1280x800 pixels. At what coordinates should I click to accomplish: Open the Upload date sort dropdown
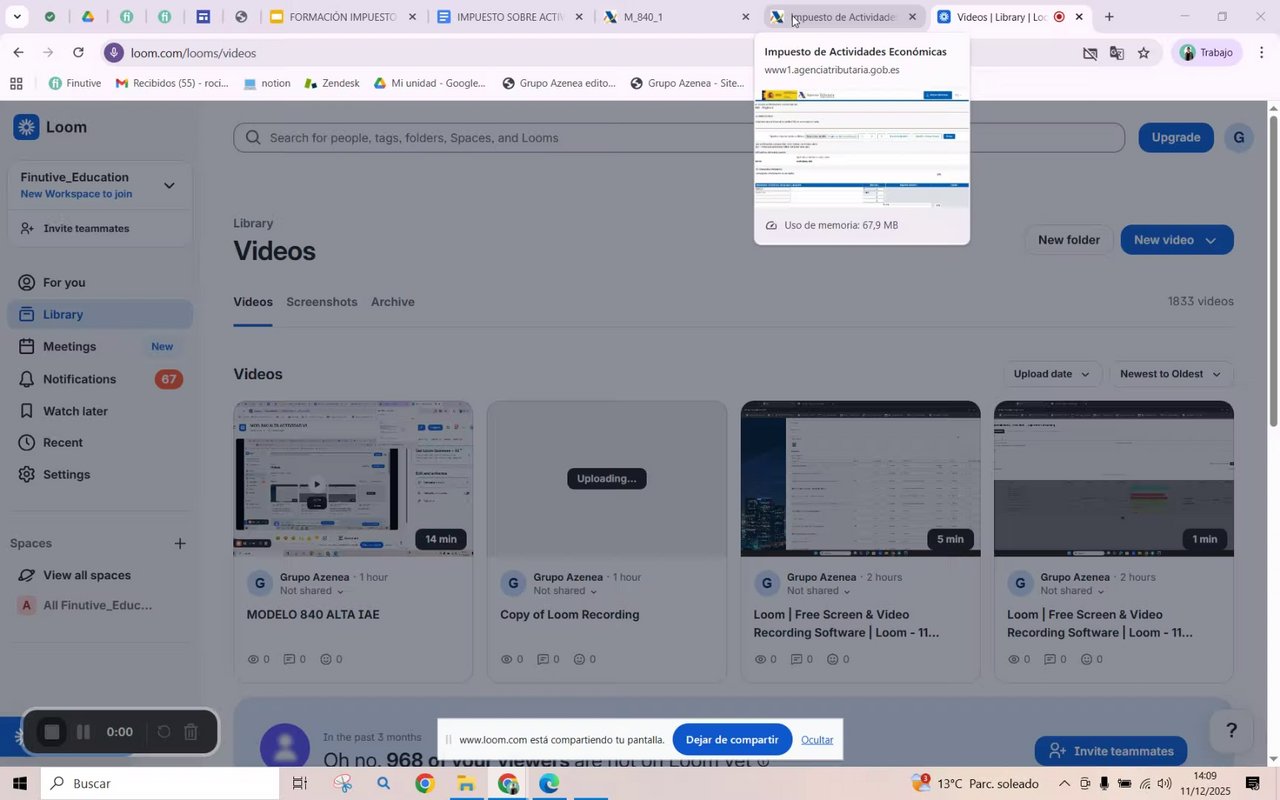(1052, 374)
